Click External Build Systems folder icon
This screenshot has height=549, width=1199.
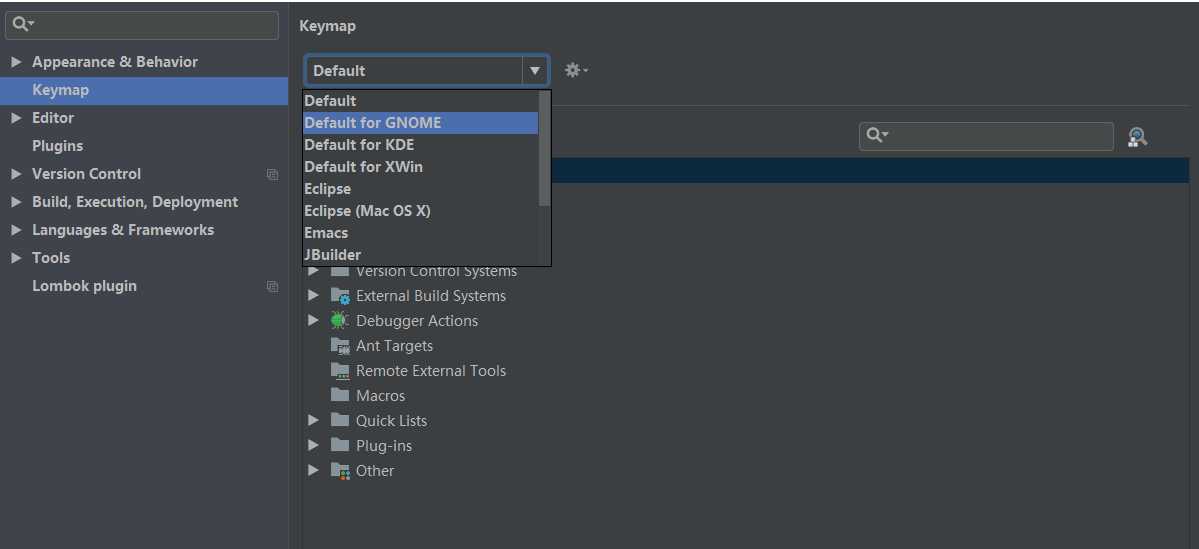[x=340, y=296]
